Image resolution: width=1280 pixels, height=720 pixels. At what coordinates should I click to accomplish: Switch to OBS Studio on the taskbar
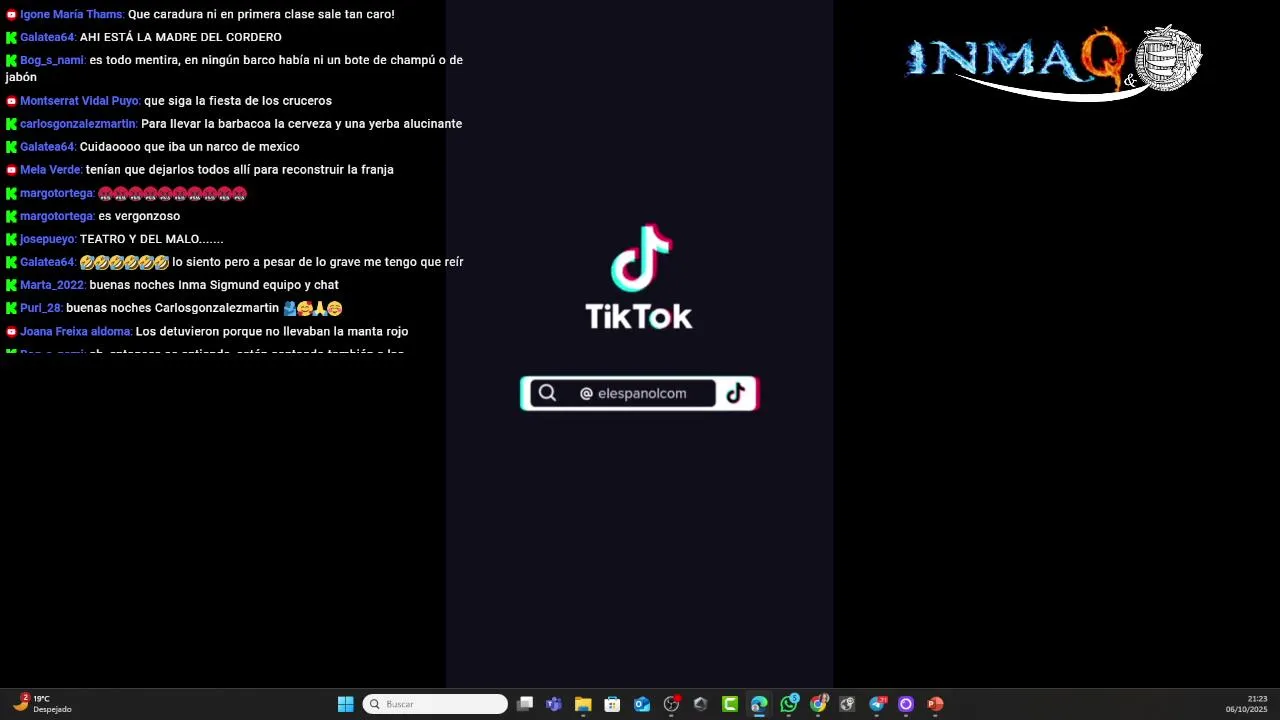(x=671, y=704)
